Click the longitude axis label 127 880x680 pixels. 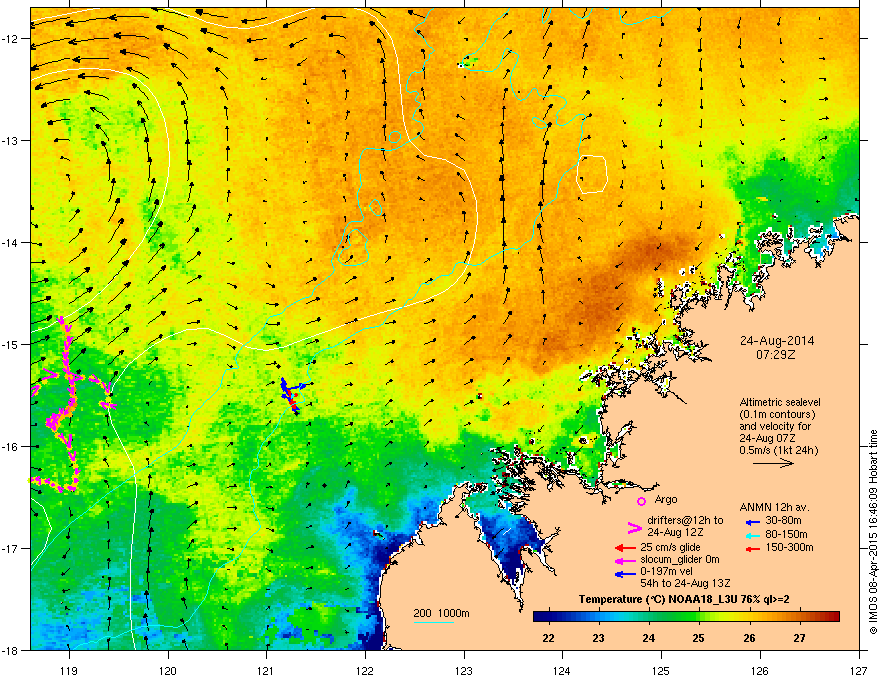click(x=859, y=670)
